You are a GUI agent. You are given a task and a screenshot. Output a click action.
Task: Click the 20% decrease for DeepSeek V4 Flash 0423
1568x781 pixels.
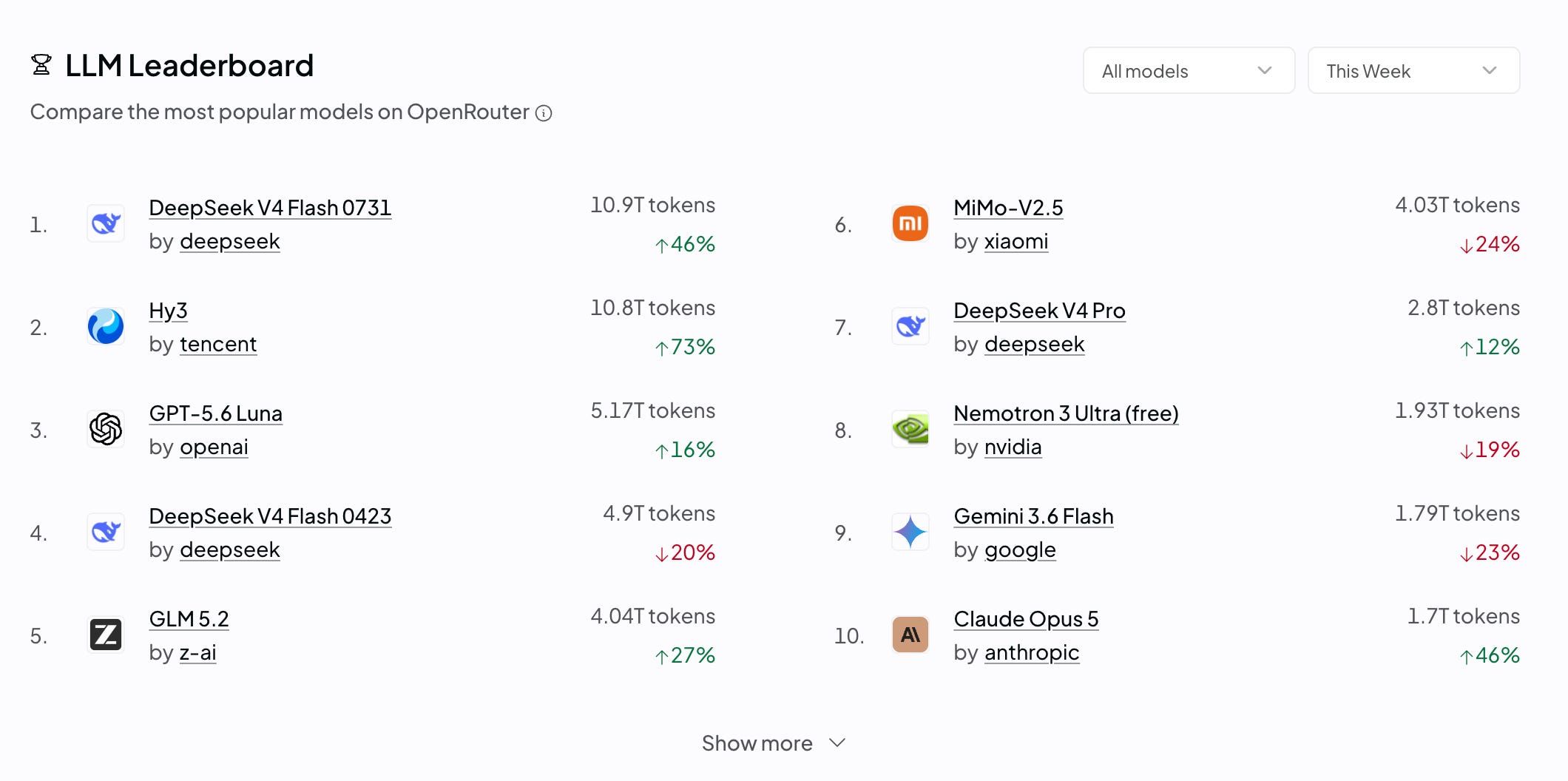(x=685, y=552)
